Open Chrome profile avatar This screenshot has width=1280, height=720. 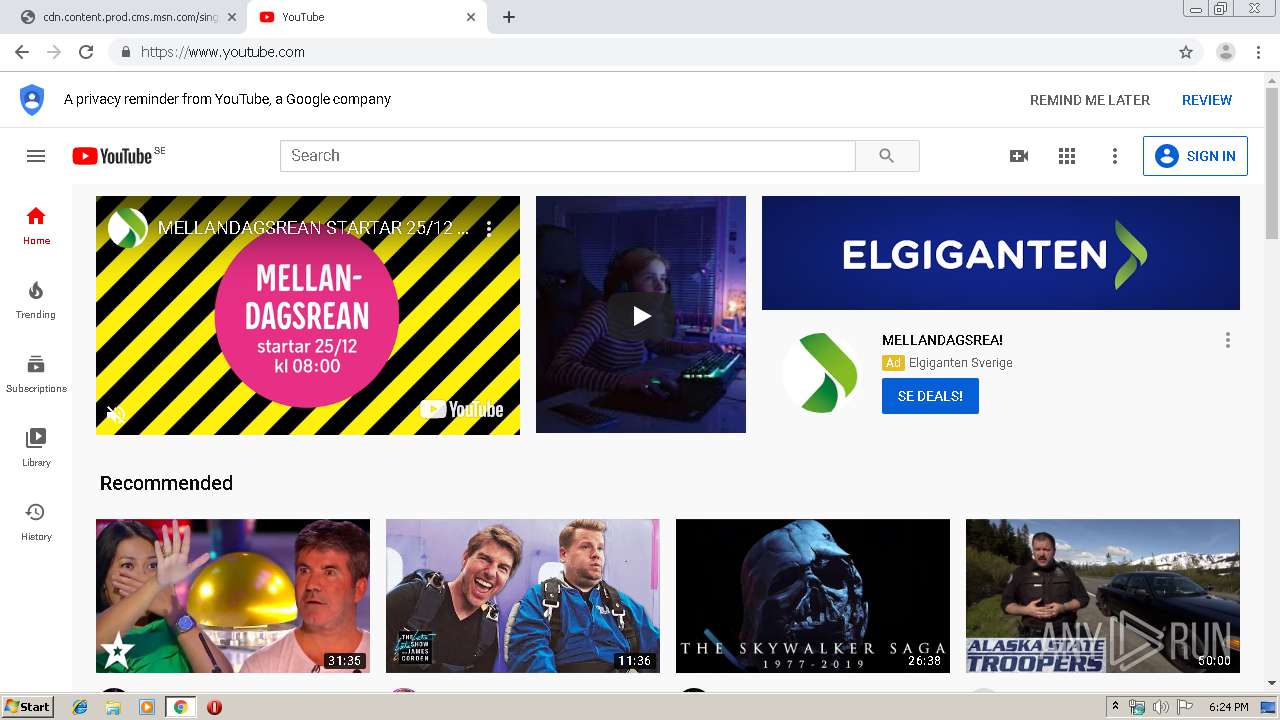pos(1226,52)
